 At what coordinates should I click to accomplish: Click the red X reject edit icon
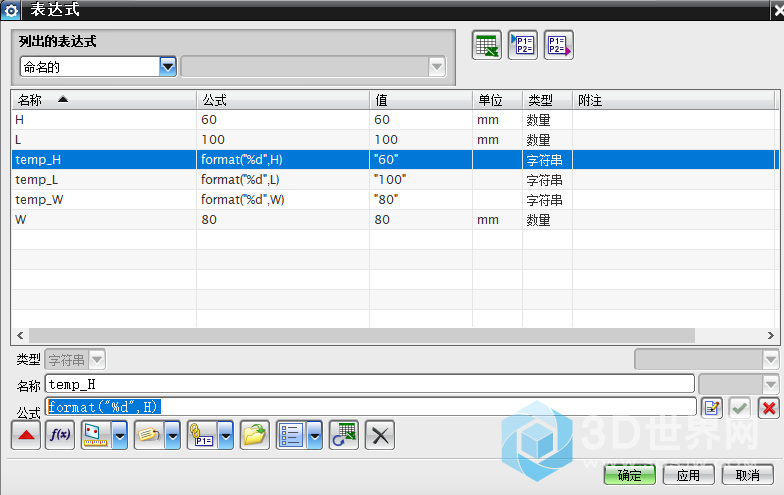point(768,407)
